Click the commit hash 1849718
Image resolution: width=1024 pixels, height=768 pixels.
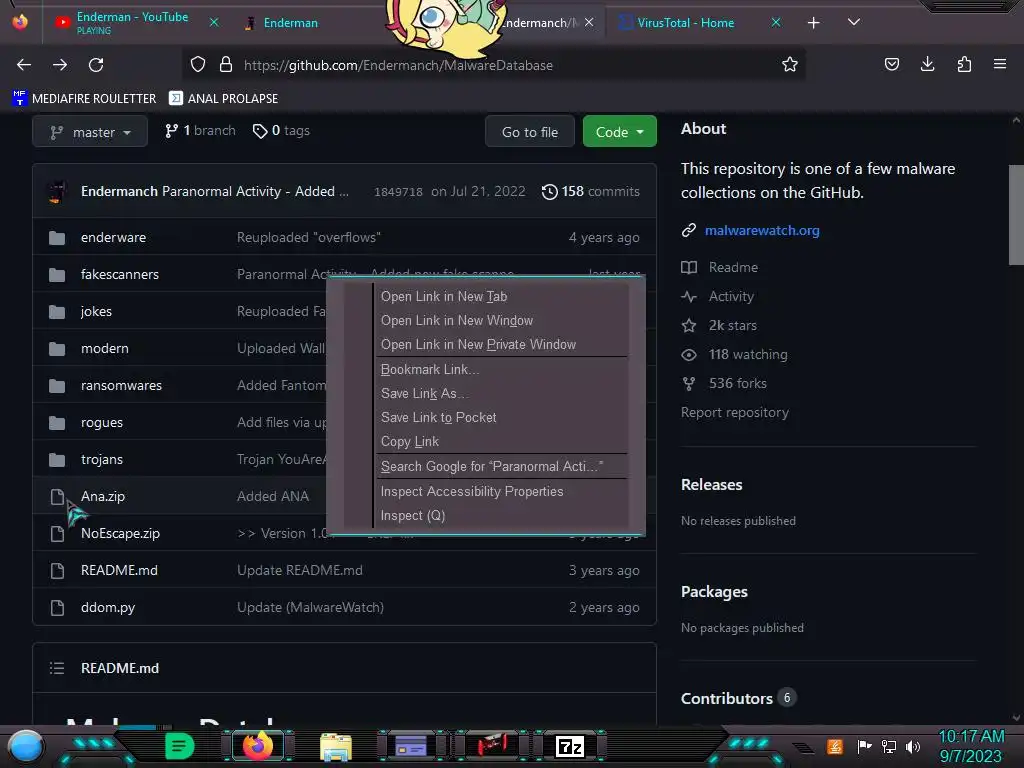(398, 192)
